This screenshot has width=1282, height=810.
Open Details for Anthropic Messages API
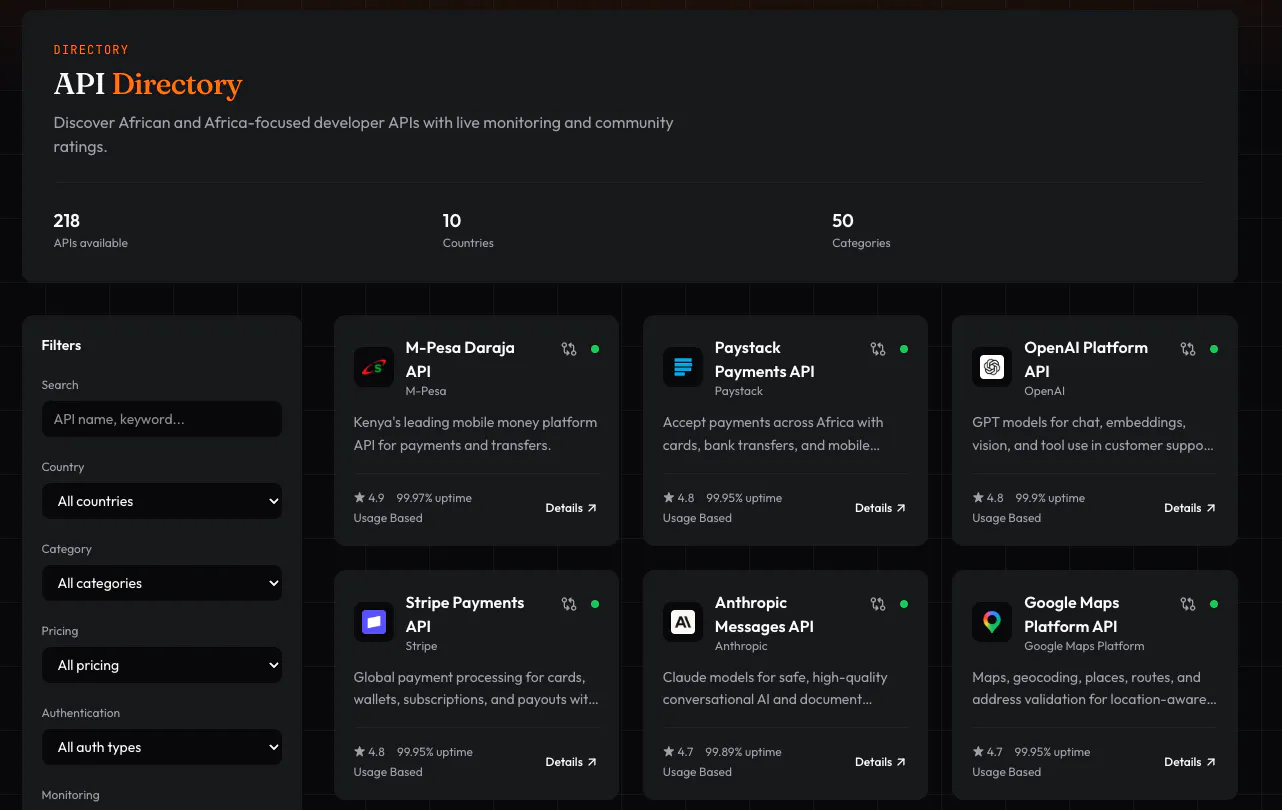tap(880, 762)
